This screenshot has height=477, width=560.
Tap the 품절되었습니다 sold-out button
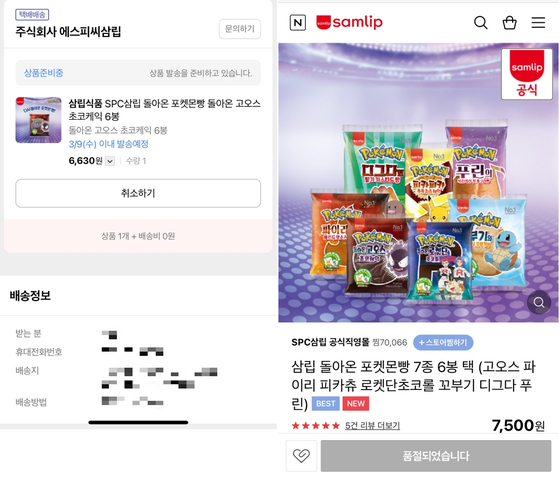pyautogui.click(x=436, y=456)
